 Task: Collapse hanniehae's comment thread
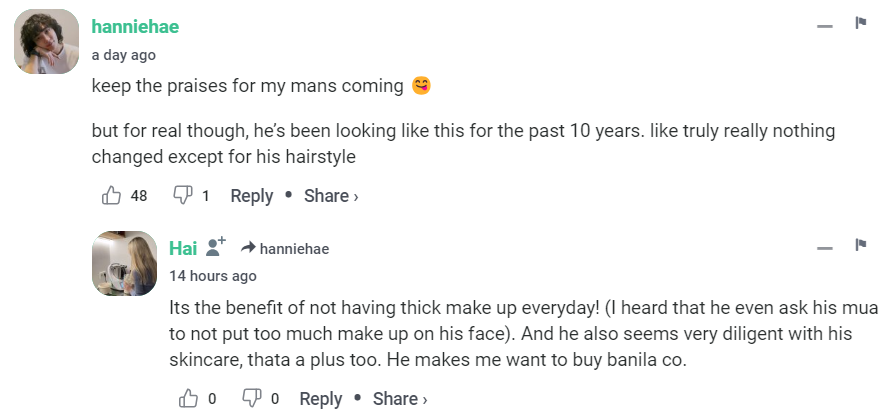[825, 25]
